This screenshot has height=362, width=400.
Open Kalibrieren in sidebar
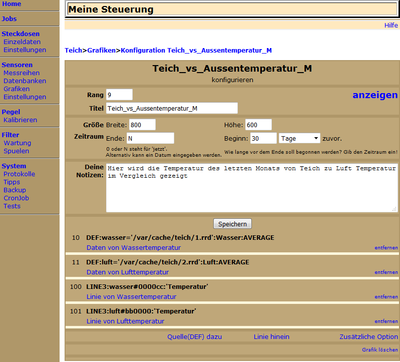tap(20, 120)
